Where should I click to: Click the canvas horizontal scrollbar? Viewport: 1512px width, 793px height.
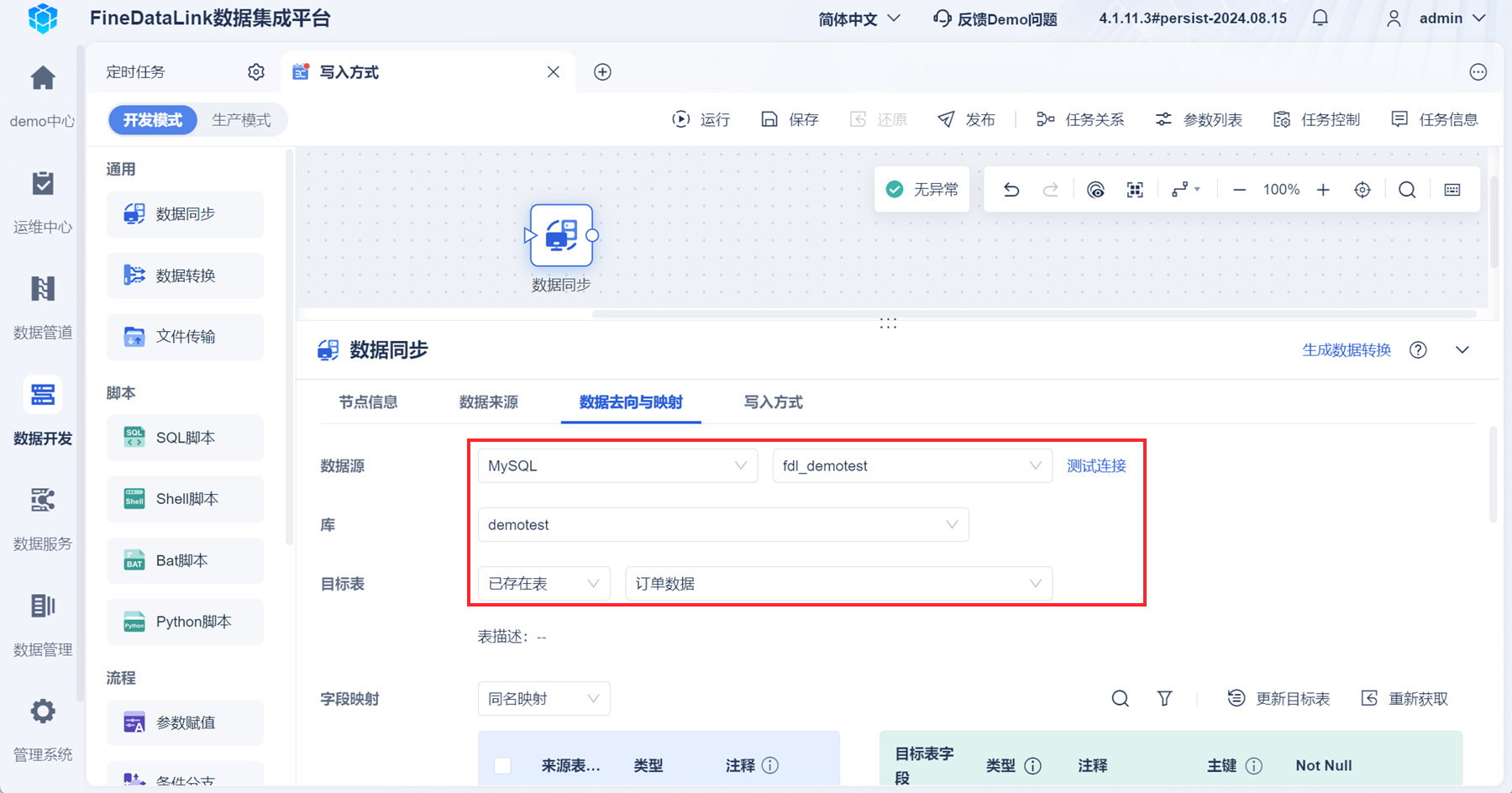click(1034, 314)
